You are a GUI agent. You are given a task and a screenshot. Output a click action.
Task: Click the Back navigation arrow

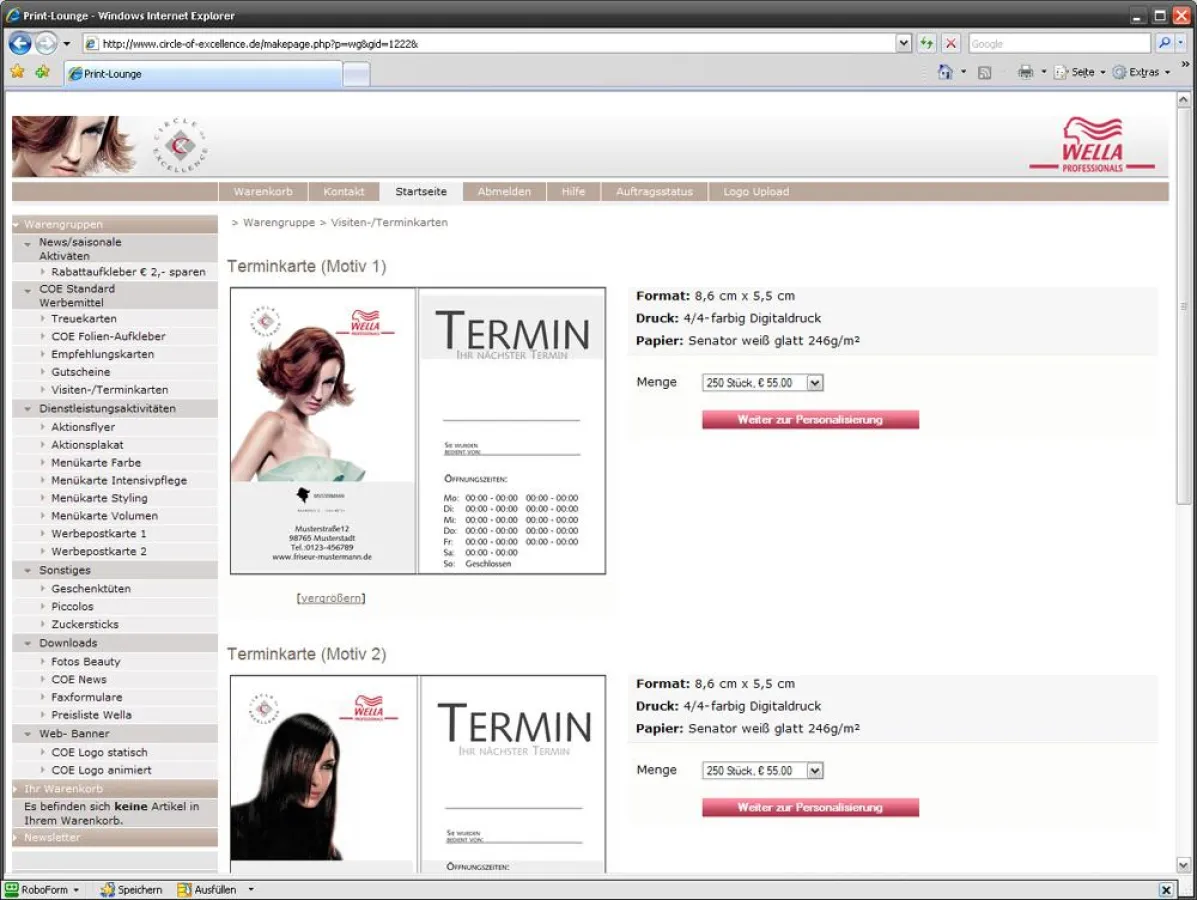(x=19, y=43)
